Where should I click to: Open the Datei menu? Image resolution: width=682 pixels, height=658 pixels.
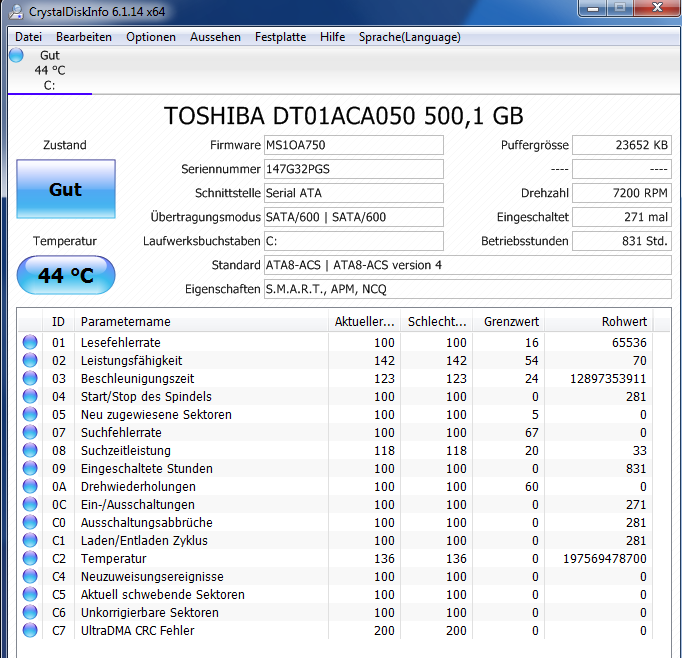(x=28, y=37)
